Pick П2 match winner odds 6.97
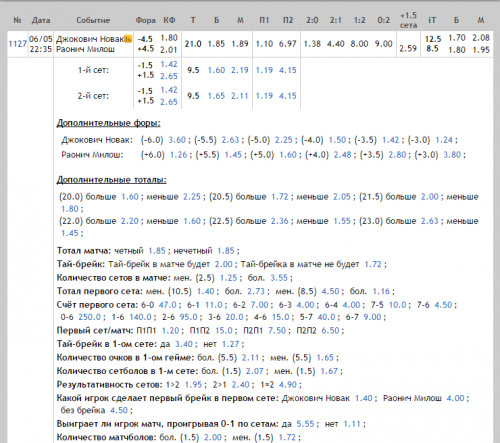Image resolution: width=500 pixels, height=443 pixels. tap(288, 44)
